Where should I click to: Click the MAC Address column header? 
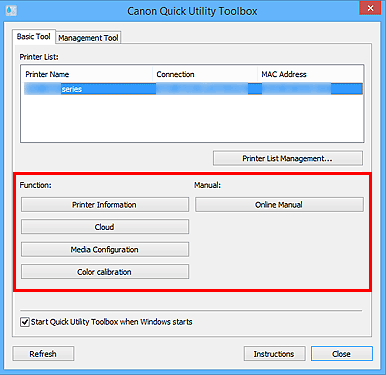pyautogui.click(x=310, y=74)
